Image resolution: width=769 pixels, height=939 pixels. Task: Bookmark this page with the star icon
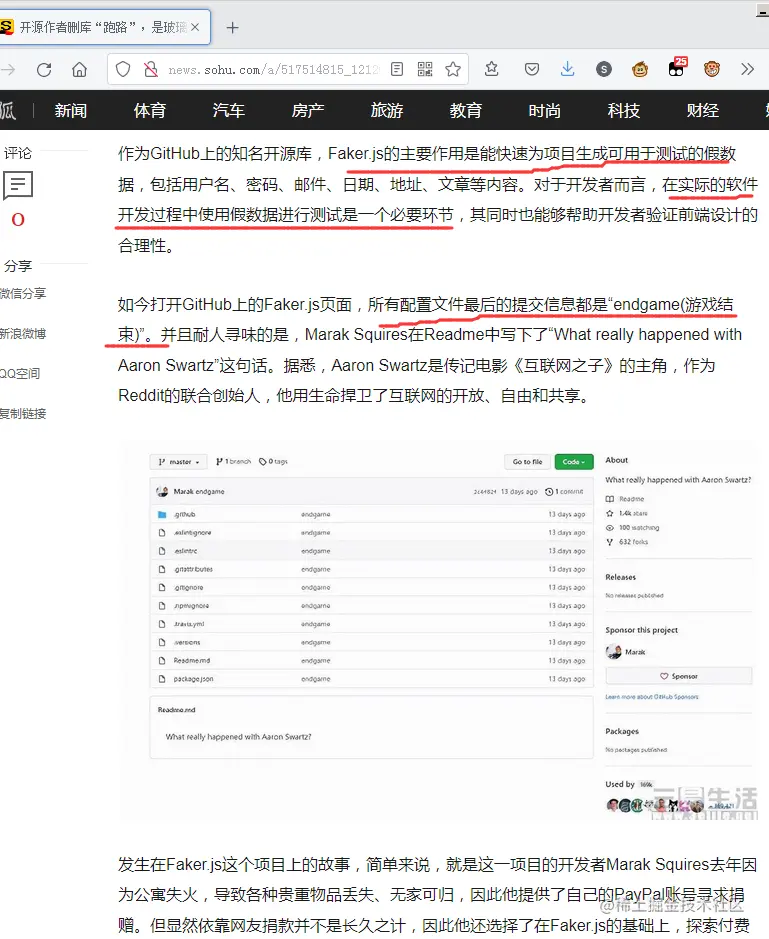click(453, 69)
